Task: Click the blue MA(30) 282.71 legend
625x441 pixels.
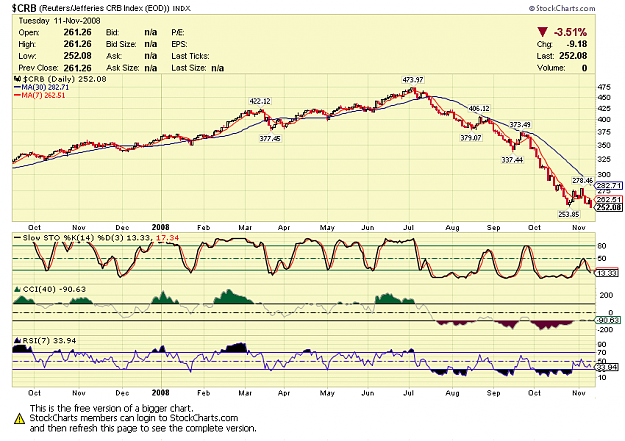Action: tap(41, 87)
